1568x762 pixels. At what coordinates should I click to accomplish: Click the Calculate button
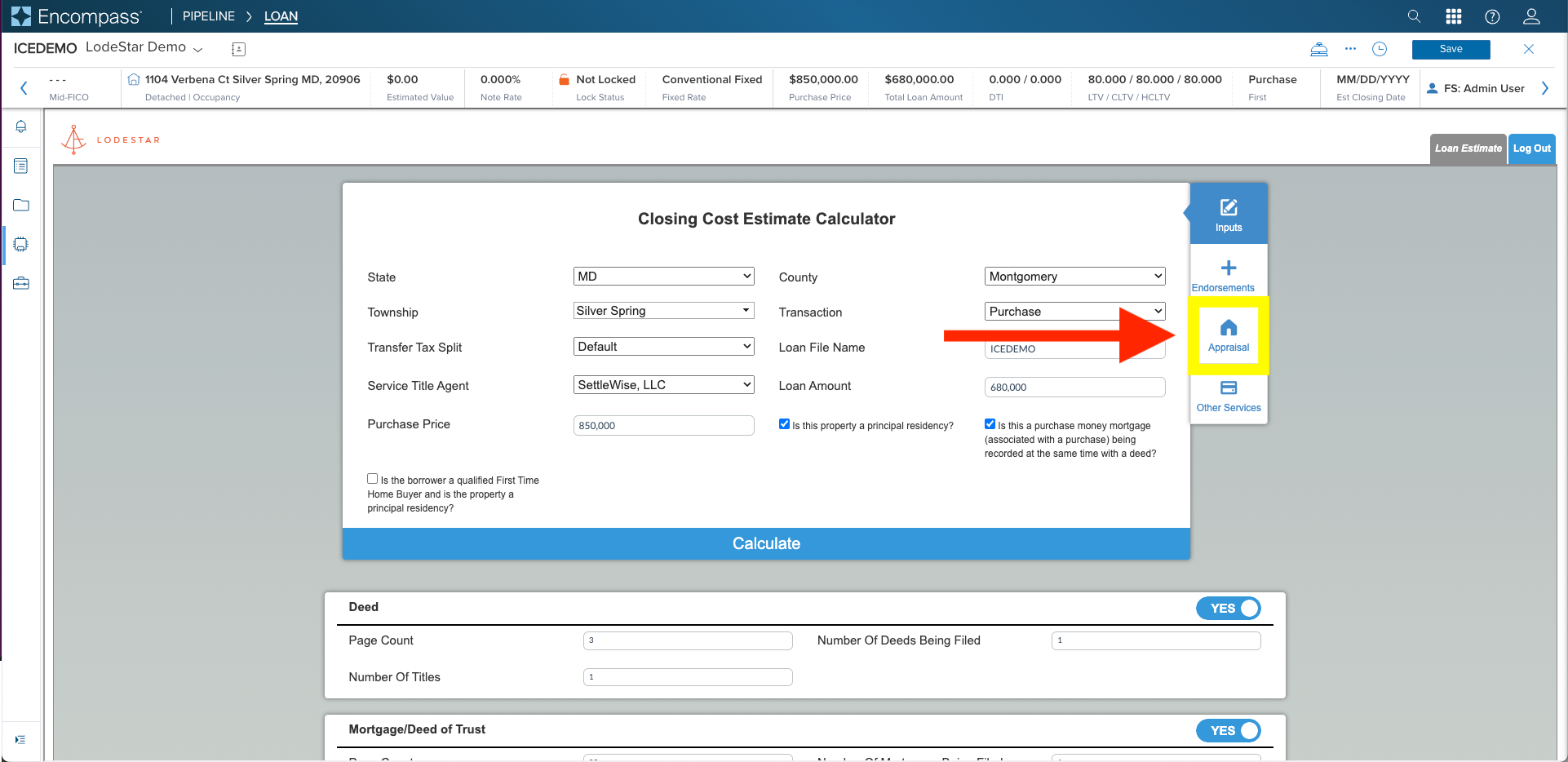coord(766,543)
